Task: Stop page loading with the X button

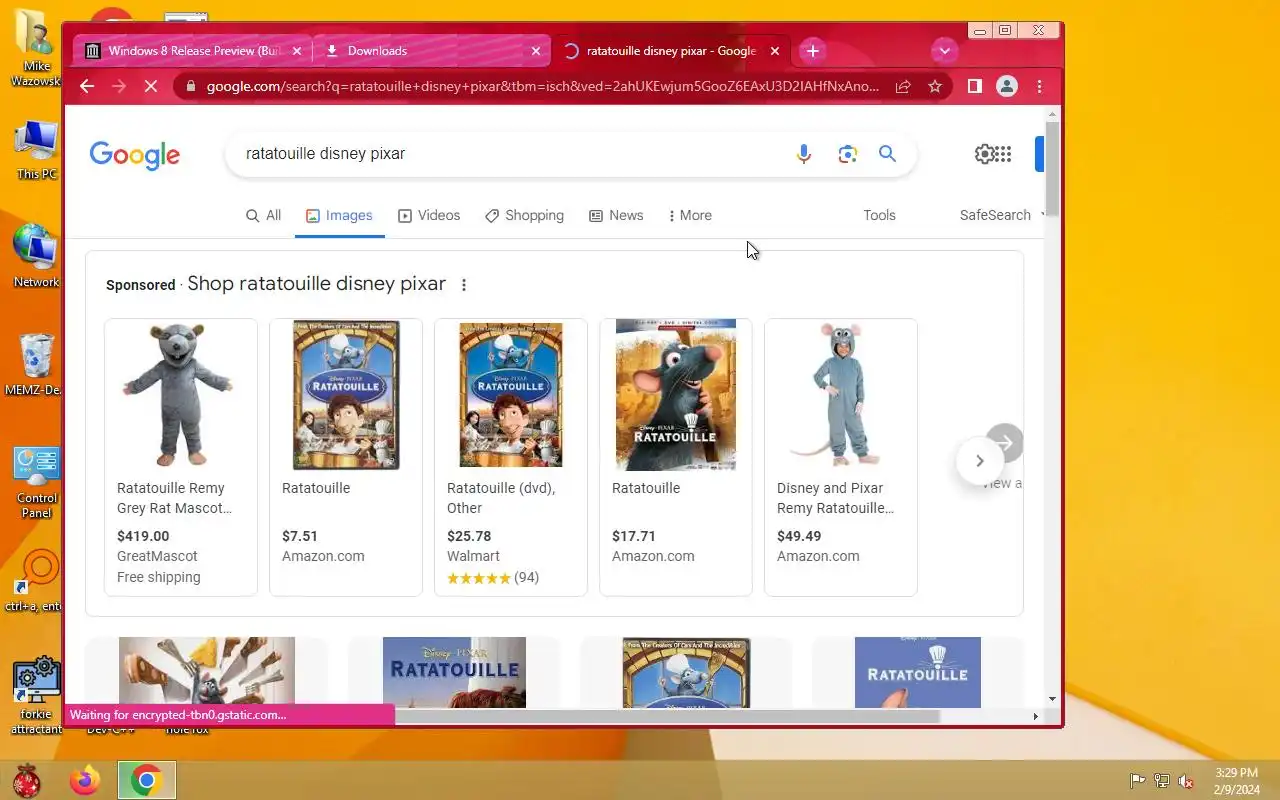Action: tap(151, 86)
